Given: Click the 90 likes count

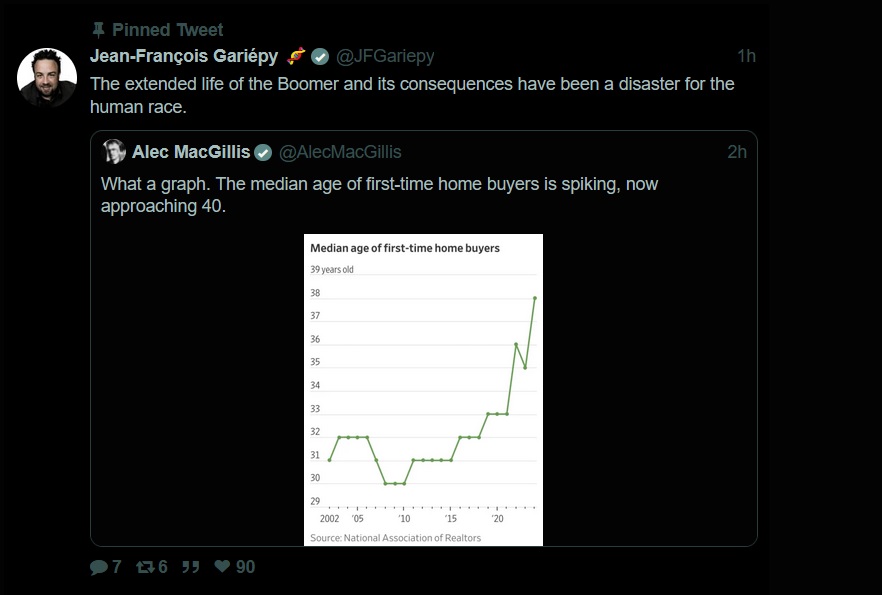Looking at the screenshot, I should [245, 566].
